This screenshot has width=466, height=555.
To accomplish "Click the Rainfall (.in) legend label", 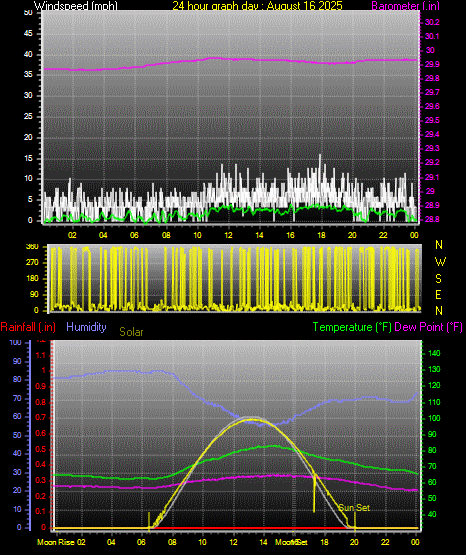I will click(x=28, y=327).
